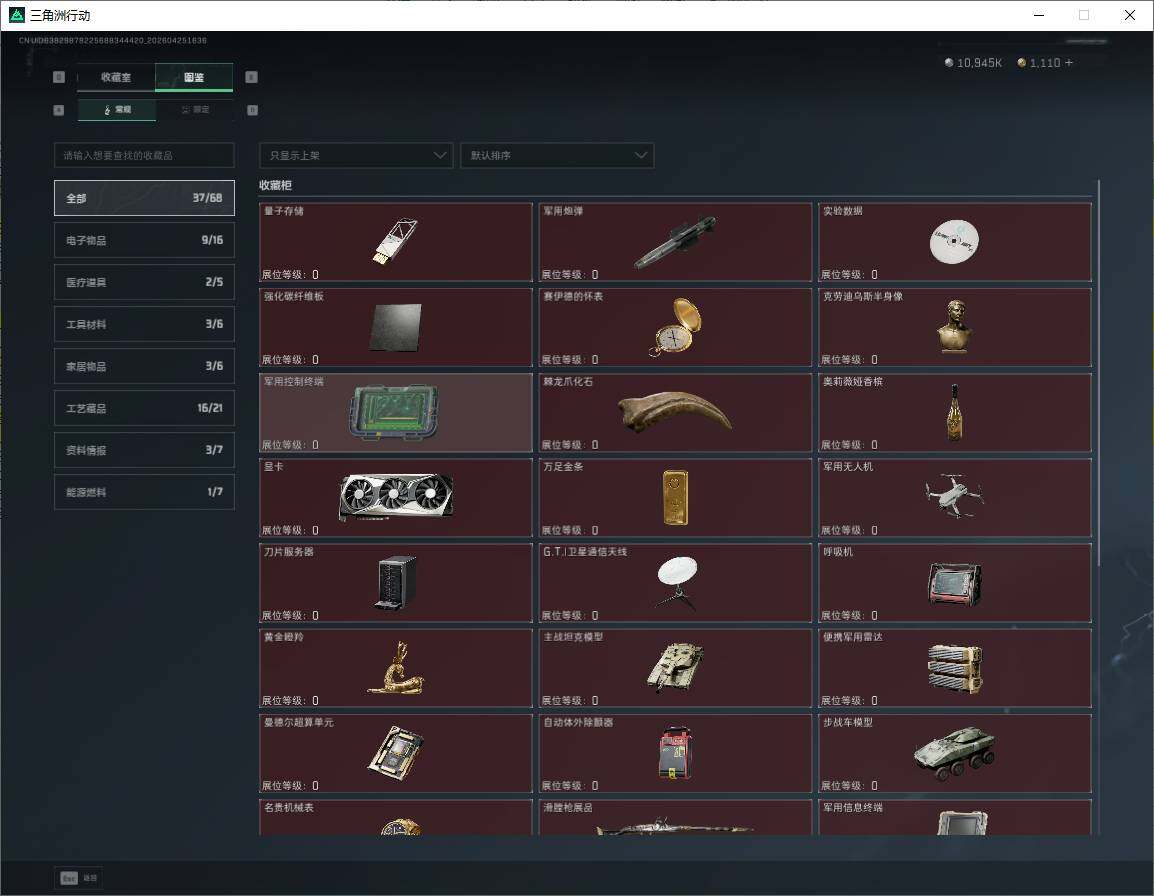The height and width of the screenshot is (896, 1154).
Task: Select the 克劳迪乌斯半身像 bust
Action: (x=955, y=328)
